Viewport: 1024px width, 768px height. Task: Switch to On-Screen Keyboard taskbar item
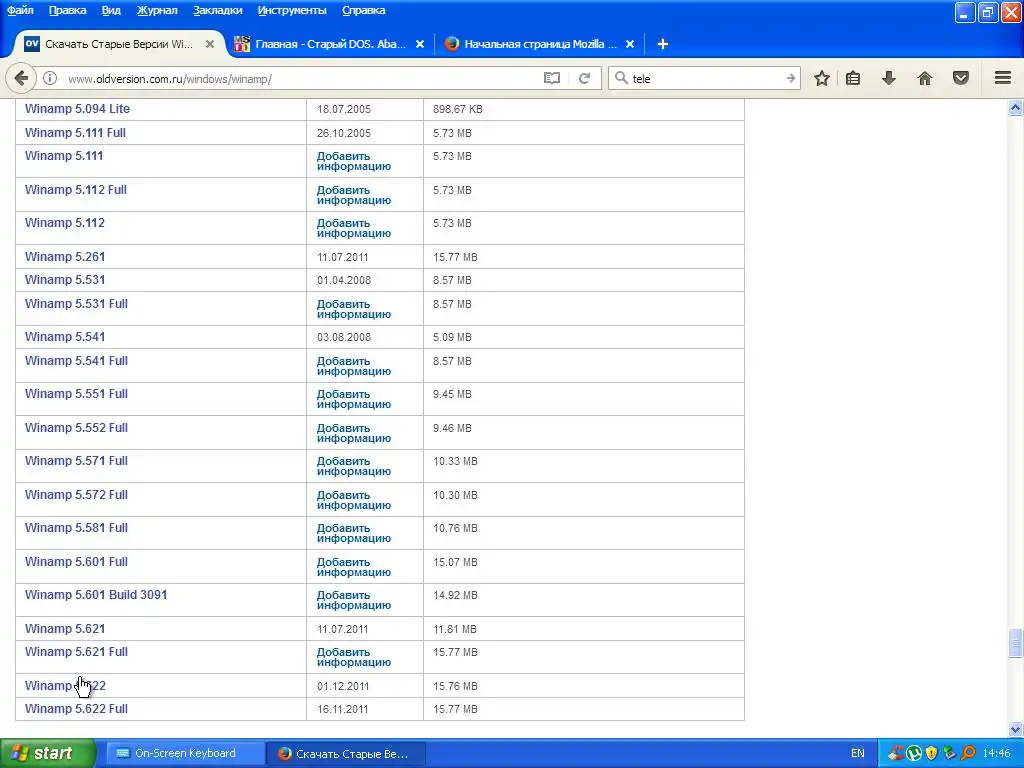click(x=185, y=753)
